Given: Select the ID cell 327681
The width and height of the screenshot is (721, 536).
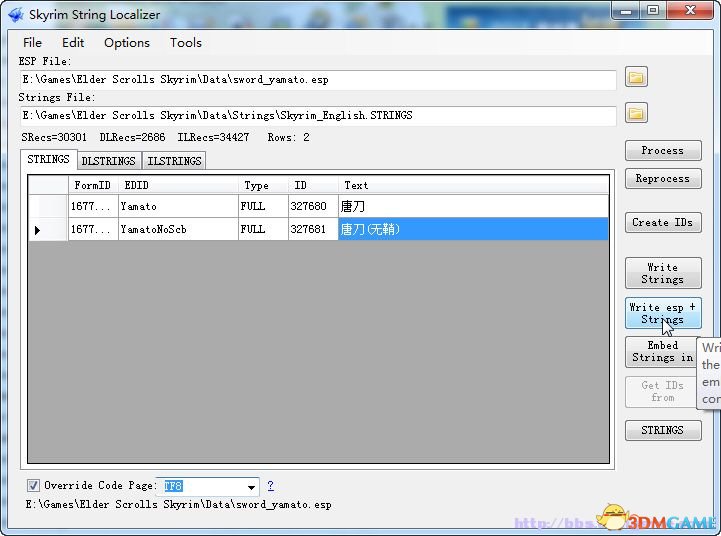Looking at the screenshot, I should pos(313,229).
